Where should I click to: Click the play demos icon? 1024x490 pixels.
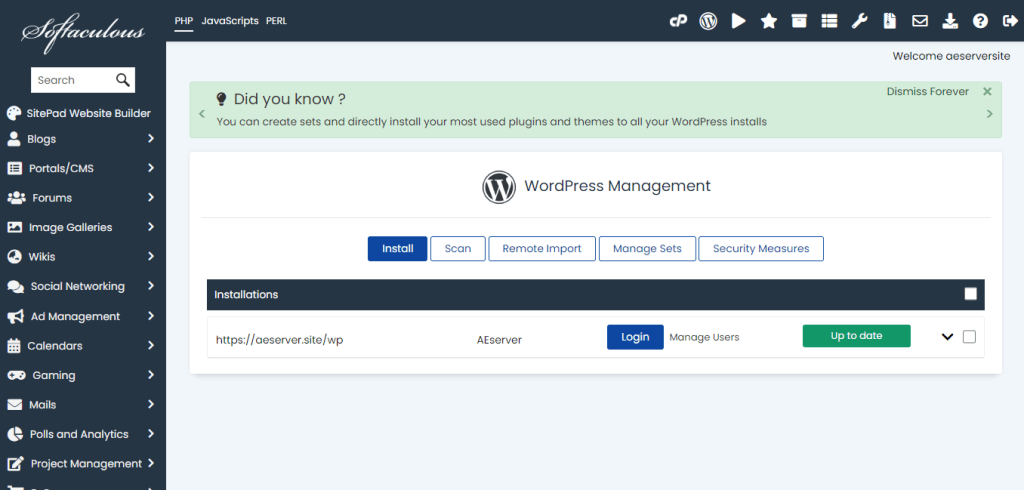pyautogui.click(x=739, y=21)
